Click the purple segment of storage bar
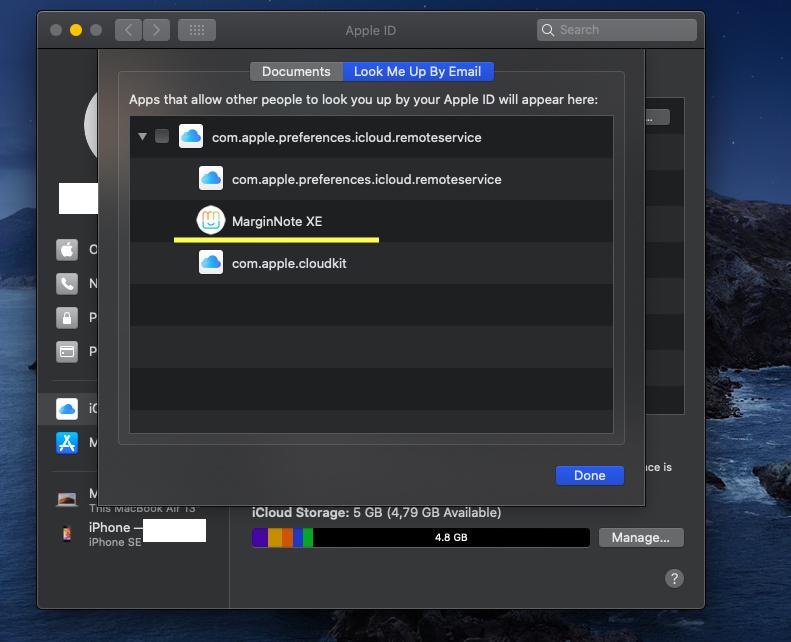This screenshot has width=791, height=642. [x=260, y=538]
